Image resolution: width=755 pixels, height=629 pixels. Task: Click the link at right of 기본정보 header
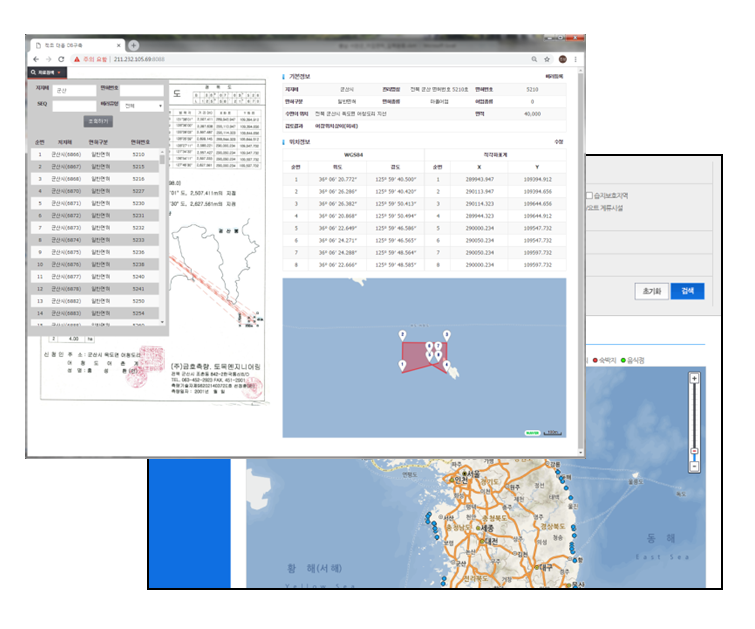click(x=554, y=77)
